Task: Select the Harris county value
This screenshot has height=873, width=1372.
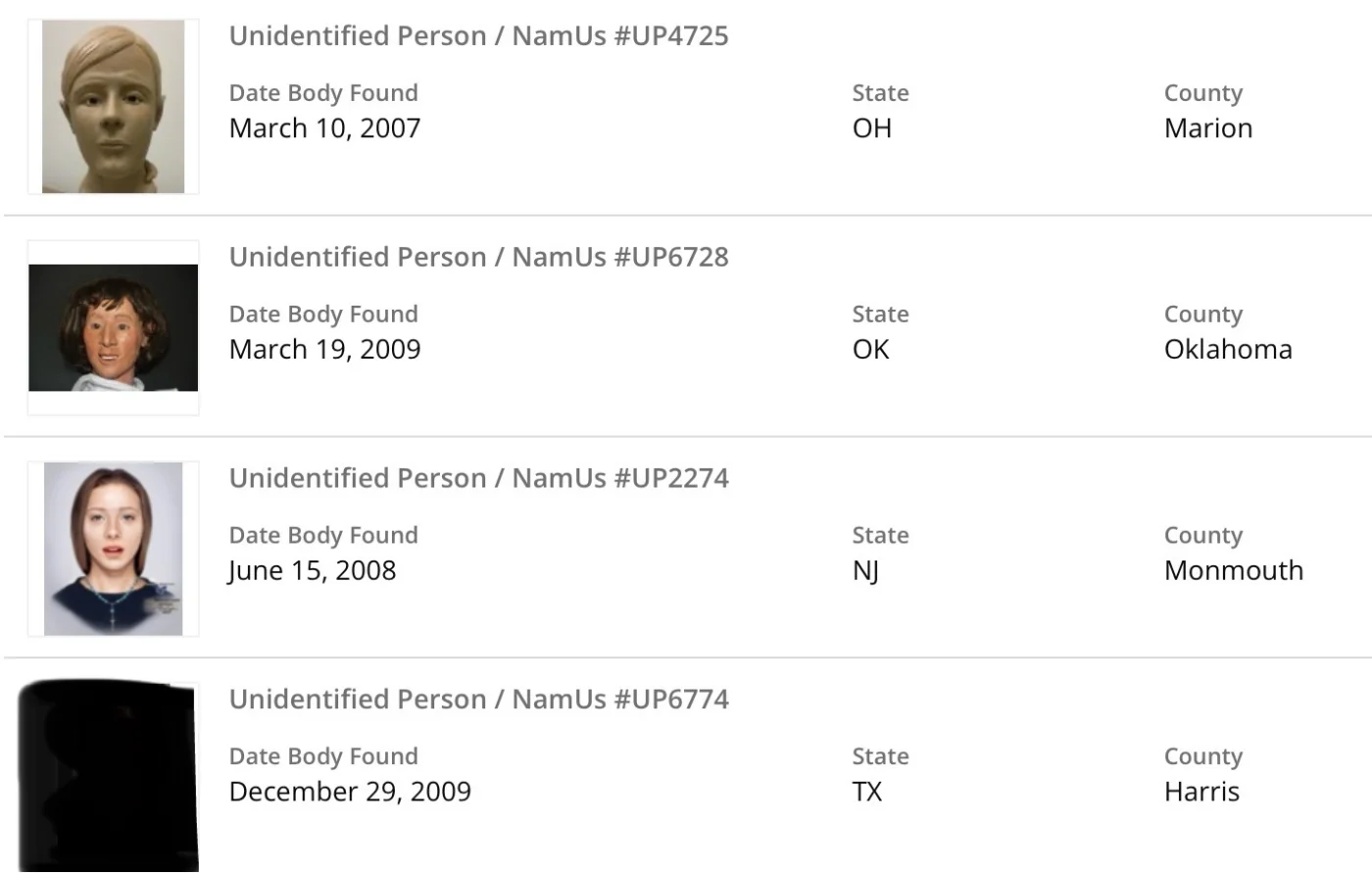Action: (1200, 792)
